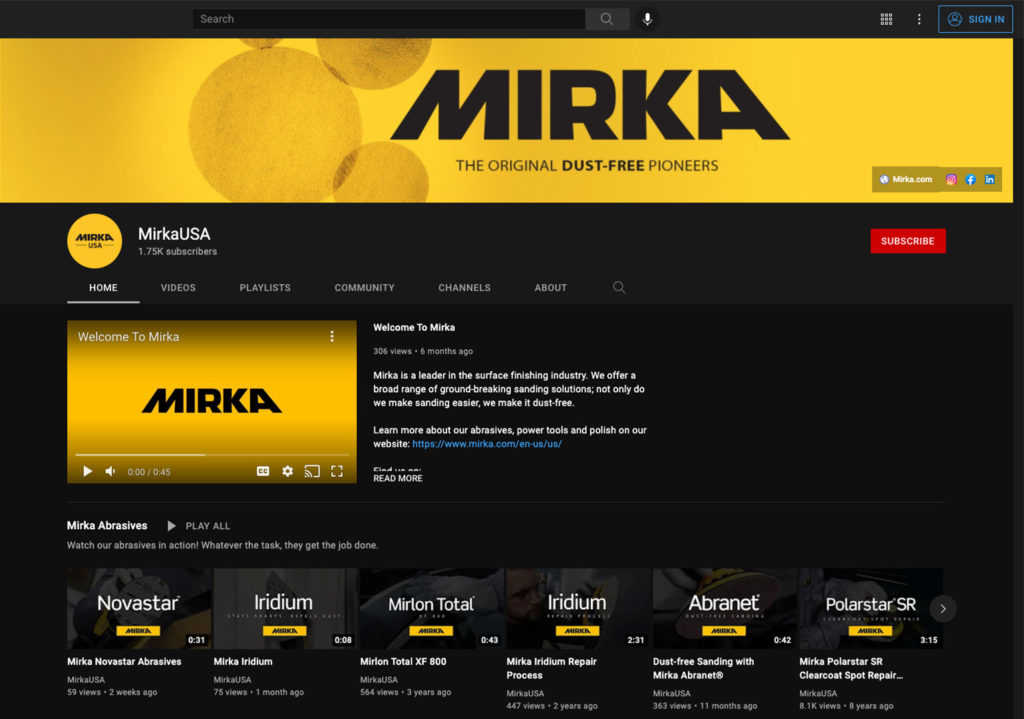The height and width of the screenshot is (719, 1024).
Task: Click the Welcome To Mirka overlay title
Action: pyautogui.click(x=129, y=337)
